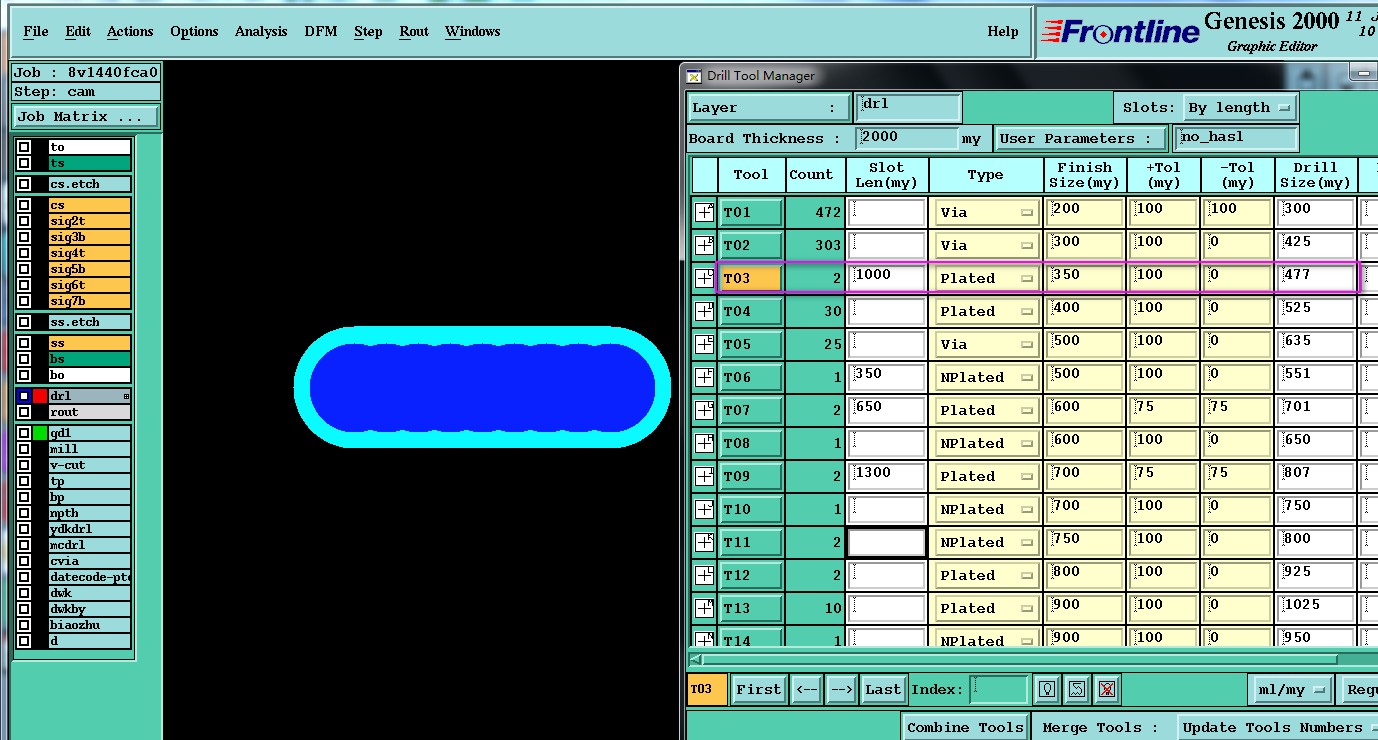Open the Rout menu
This screenshot has width=1378, height=740.
[414, 31]
